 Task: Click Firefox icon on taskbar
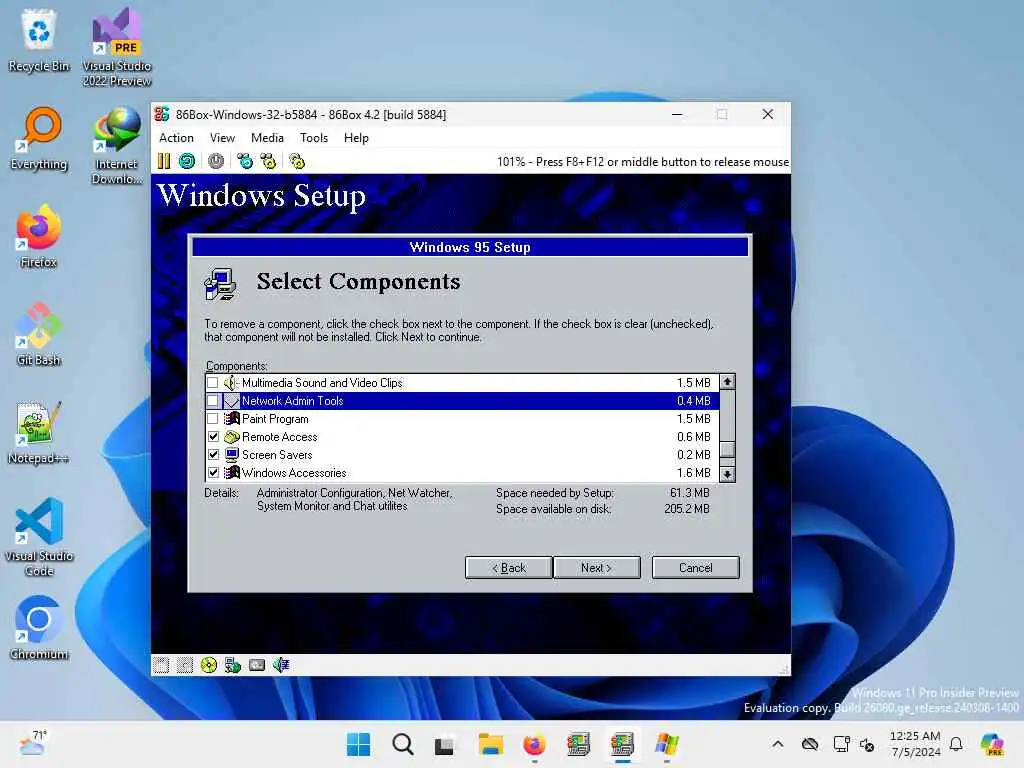coord(534,744)
